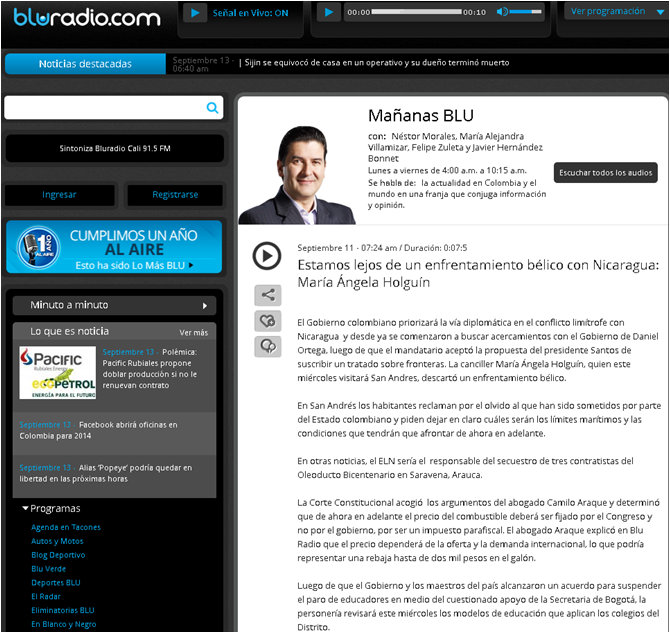The image size is (670, 633).
Task: Open El Radar program
Action: tap(46, 596)
